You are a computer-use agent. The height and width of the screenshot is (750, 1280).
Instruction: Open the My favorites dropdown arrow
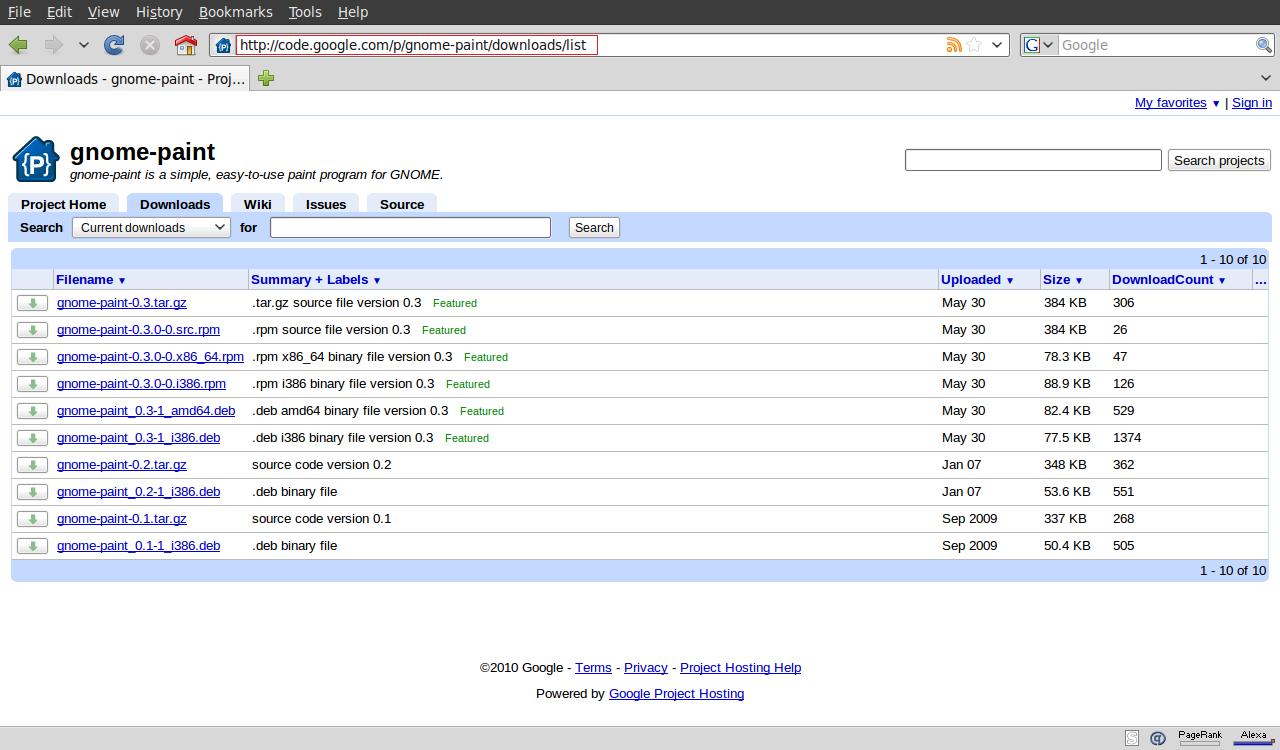click(x=1216, y=104)
